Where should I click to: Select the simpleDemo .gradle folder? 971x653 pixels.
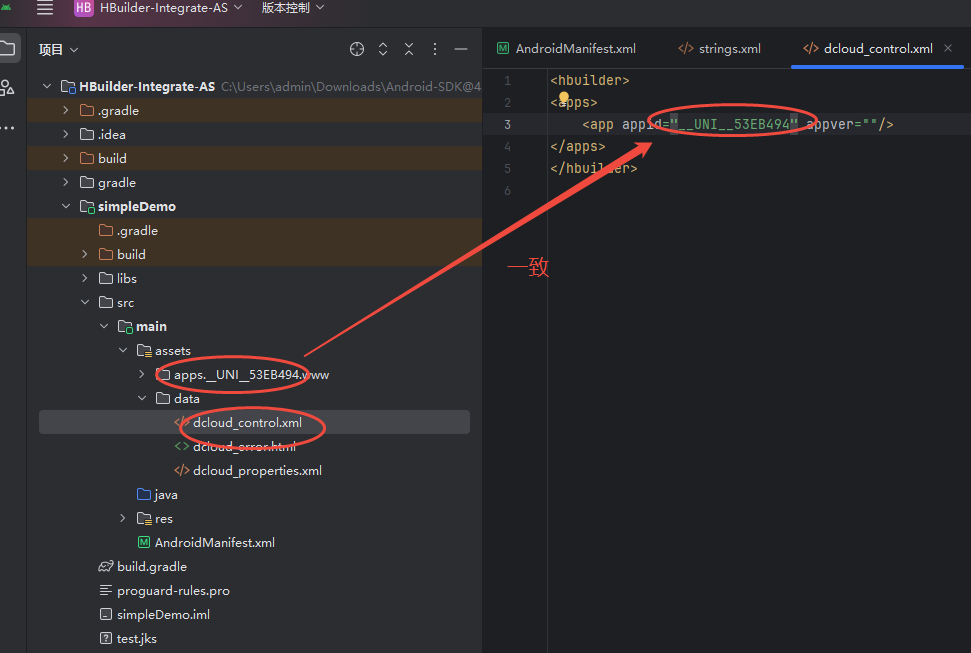click(129, 230)
